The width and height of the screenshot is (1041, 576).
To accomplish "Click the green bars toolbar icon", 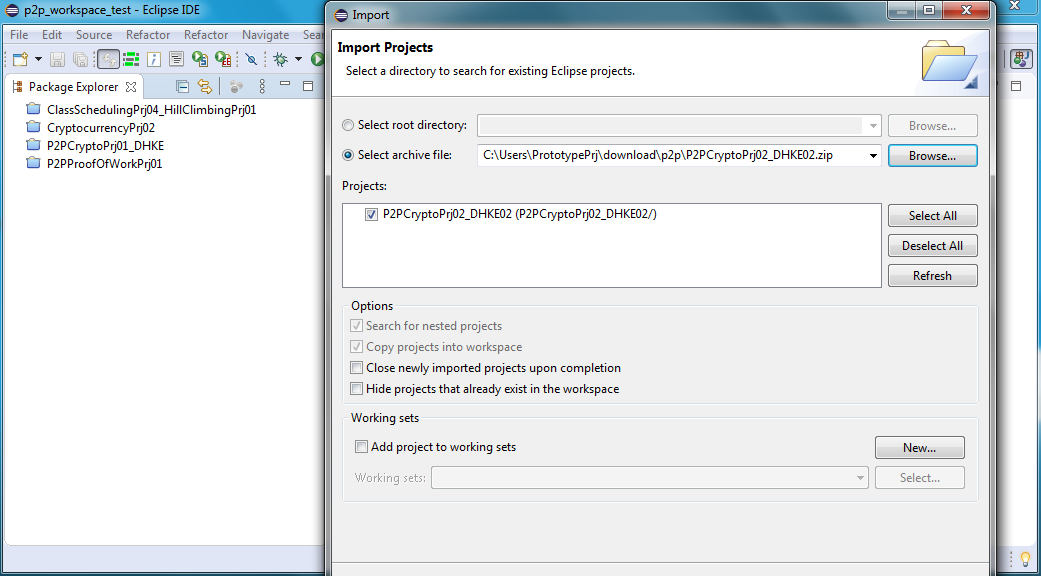I will [x=131, y=60].
